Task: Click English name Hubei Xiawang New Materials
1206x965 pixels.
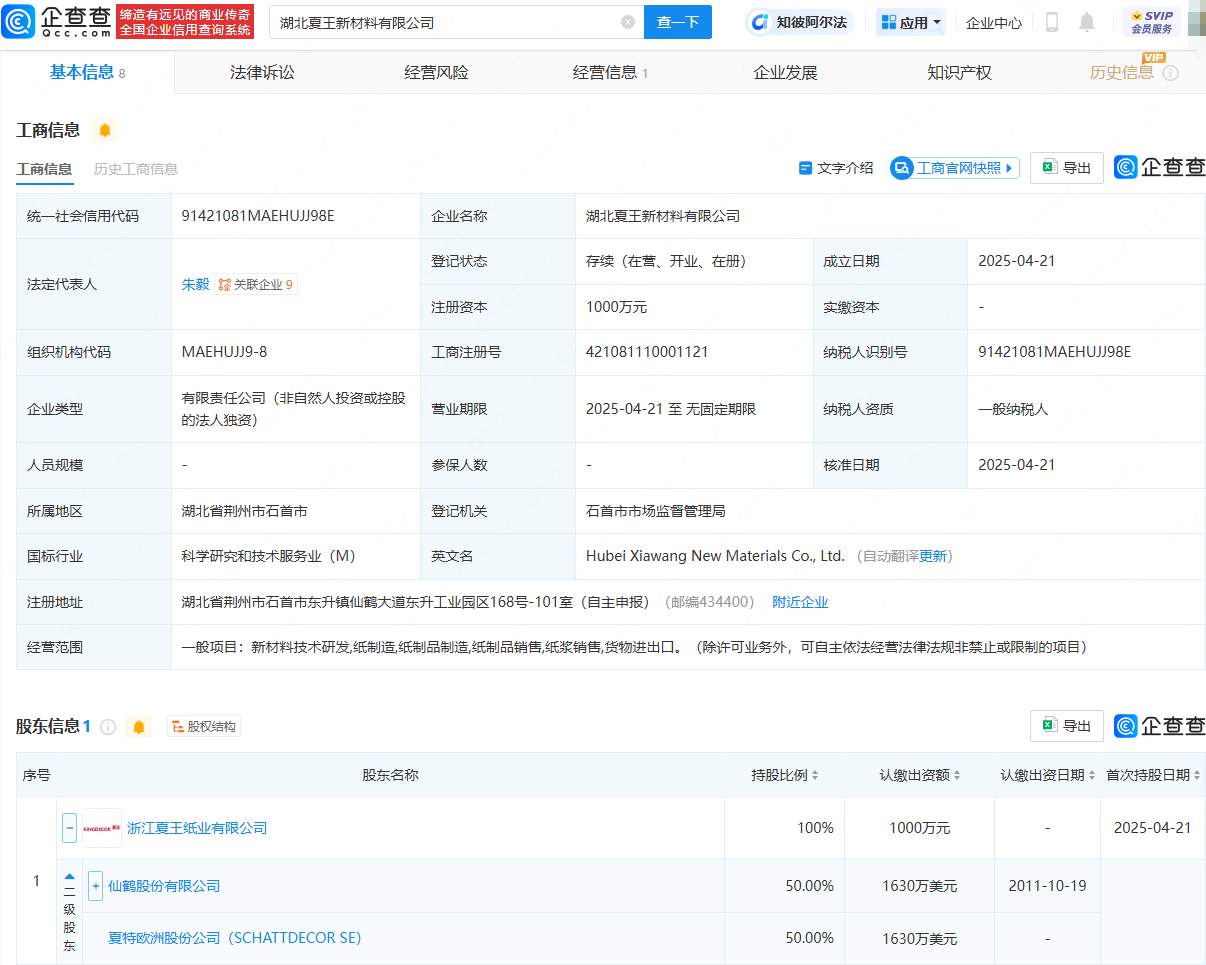Action: [716, 556]
